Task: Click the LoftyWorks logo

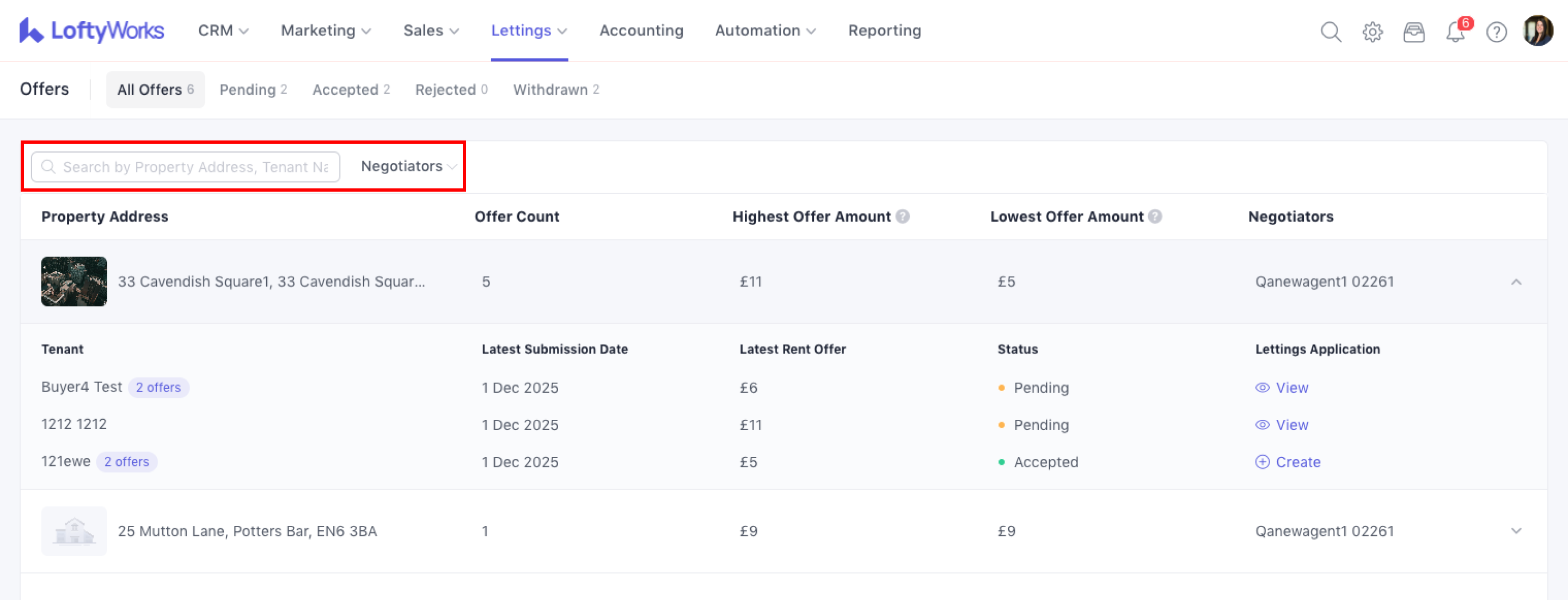Action: coord(92,30)
